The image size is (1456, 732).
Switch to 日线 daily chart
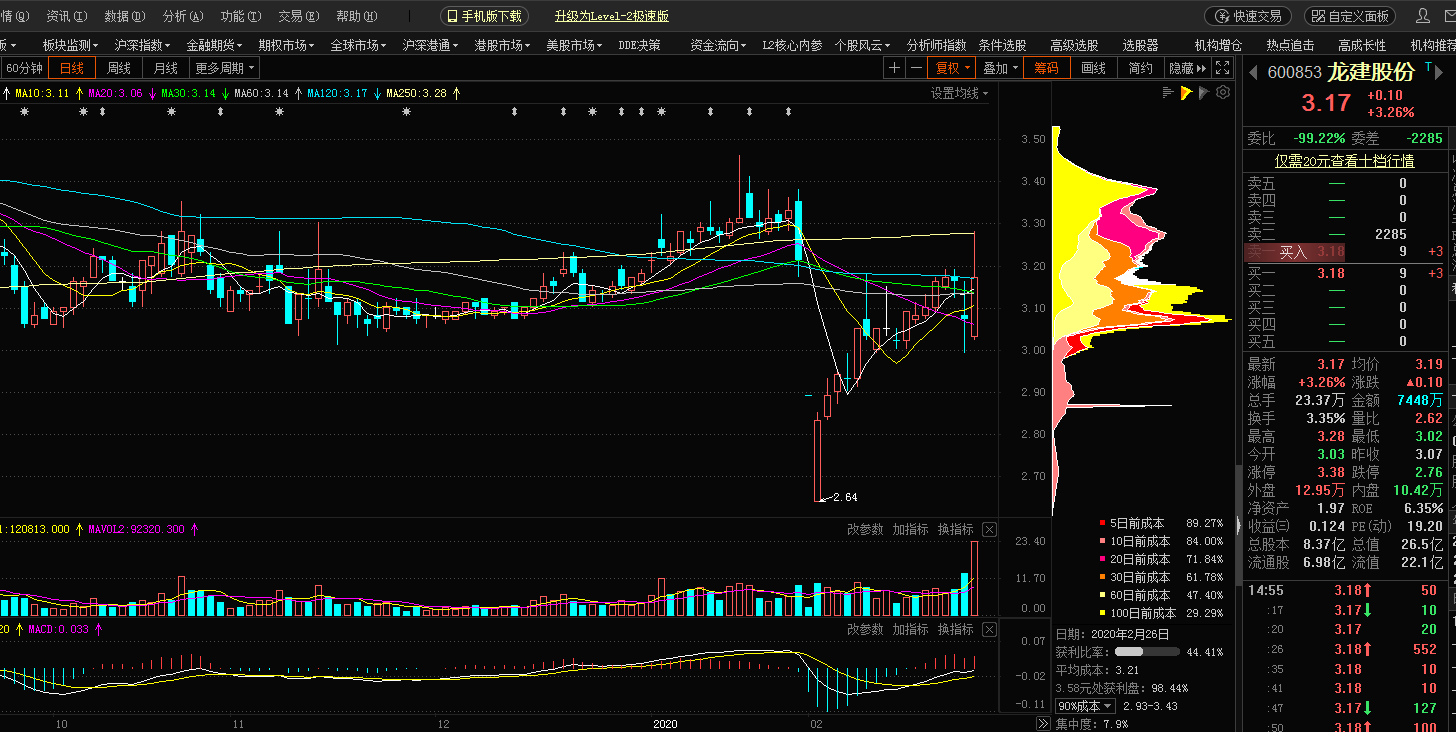click(72, 68)
